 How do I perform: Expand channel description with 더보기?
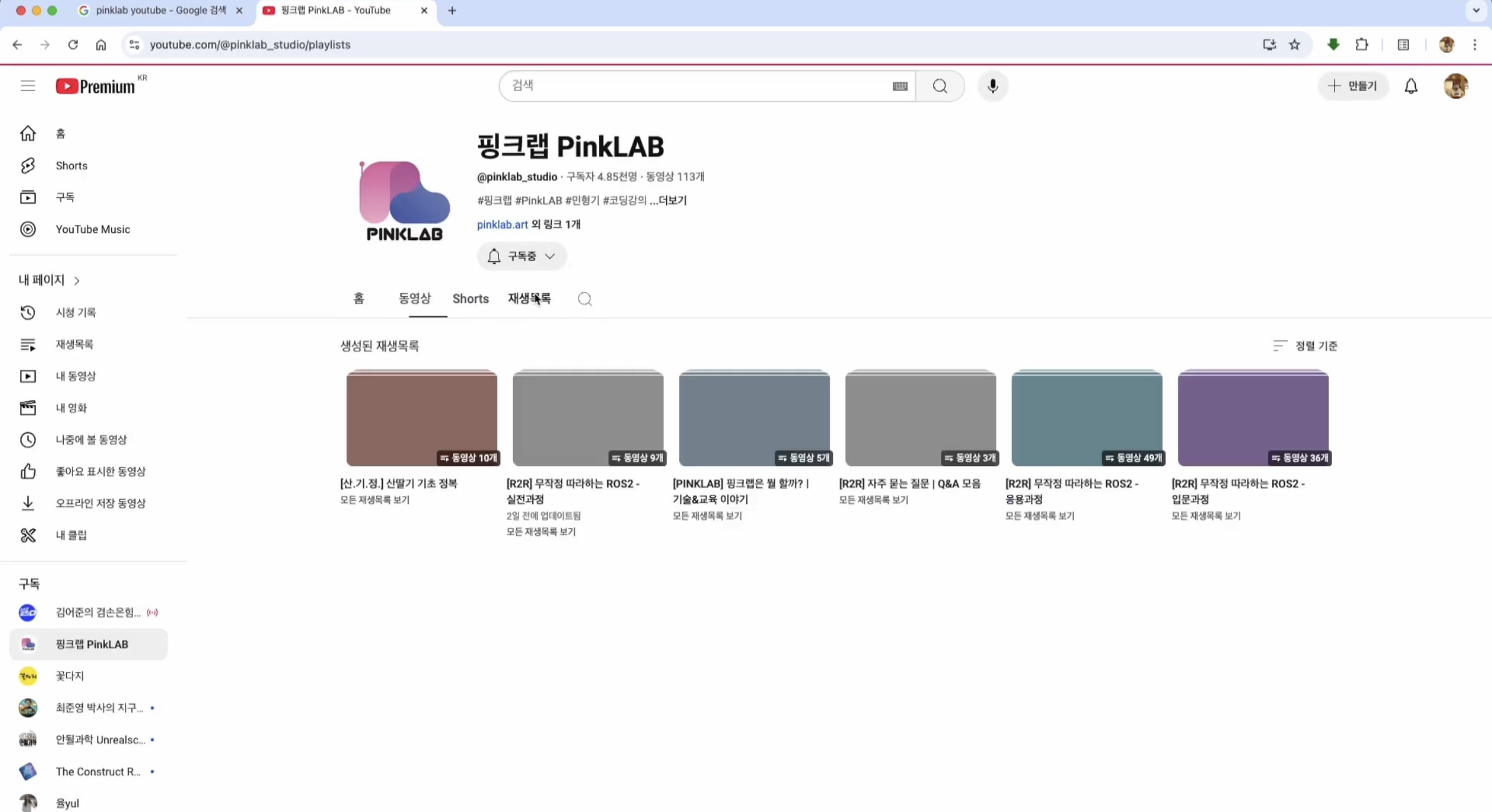[x=671, y=201]
